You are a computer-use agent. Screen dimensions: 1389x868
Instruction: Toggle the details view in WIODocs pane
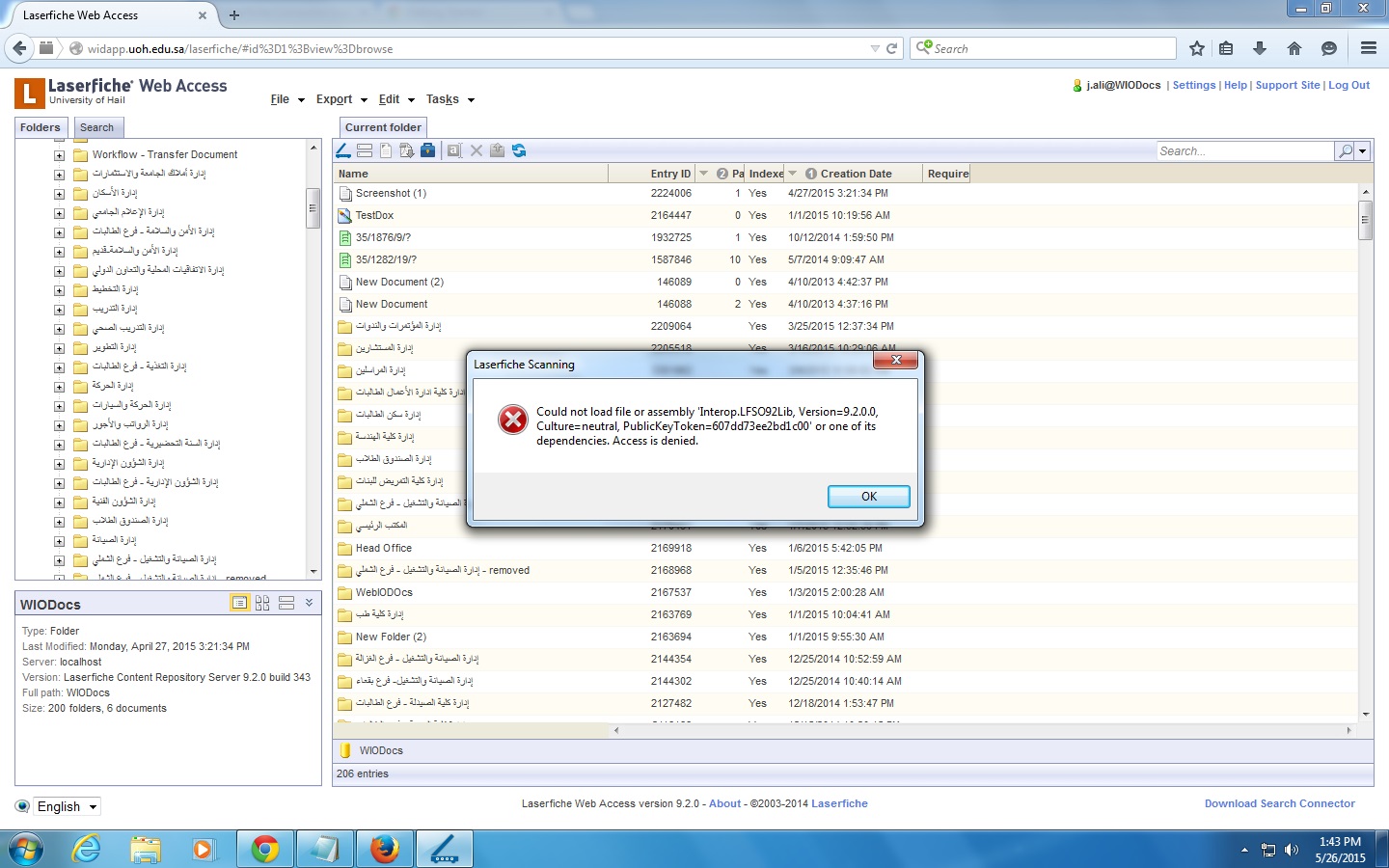[239, 603]
